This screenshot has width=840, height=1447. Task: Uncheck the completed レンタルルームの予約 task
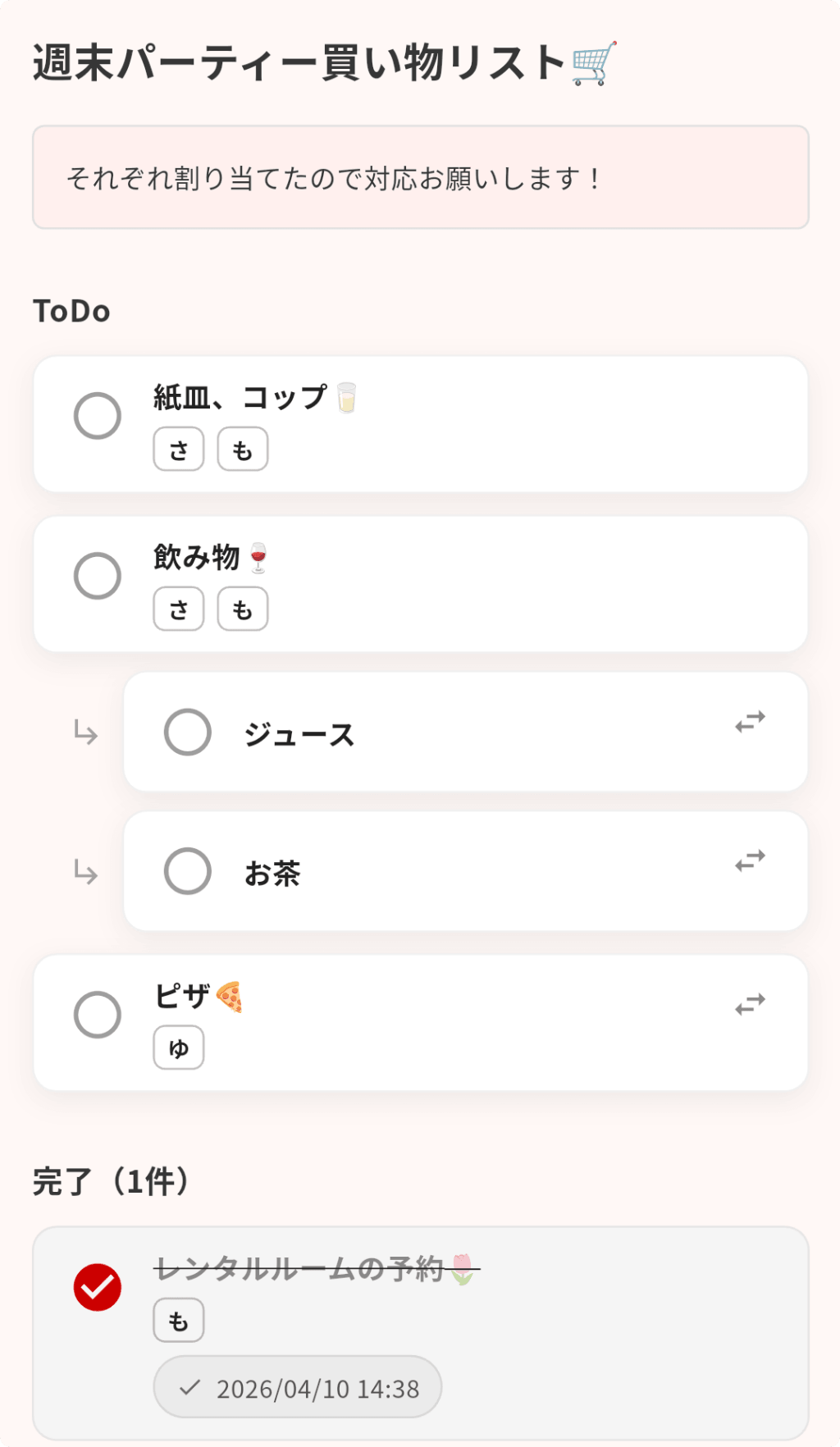click(x=98, y=1287)
